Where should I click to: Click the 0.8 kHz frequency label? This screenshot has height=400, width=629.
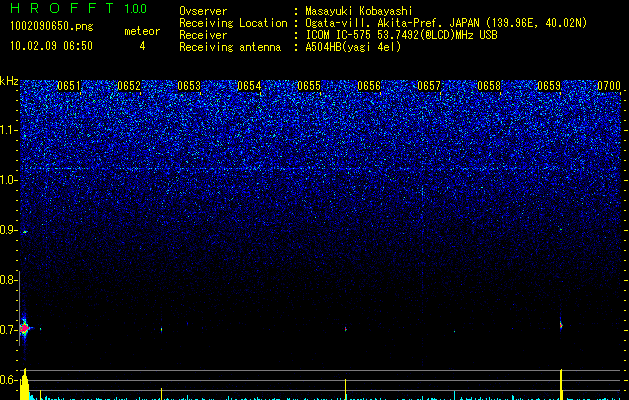pos(7,280)
